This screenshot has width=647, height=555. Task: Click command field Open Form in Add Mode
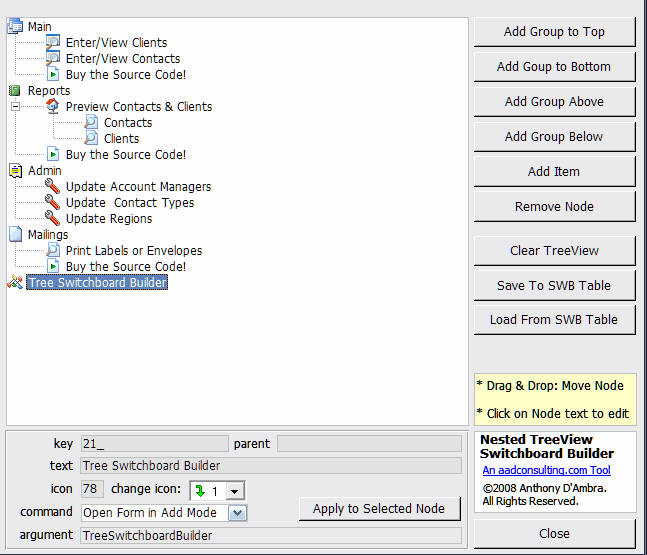click(x=155, y=513)
